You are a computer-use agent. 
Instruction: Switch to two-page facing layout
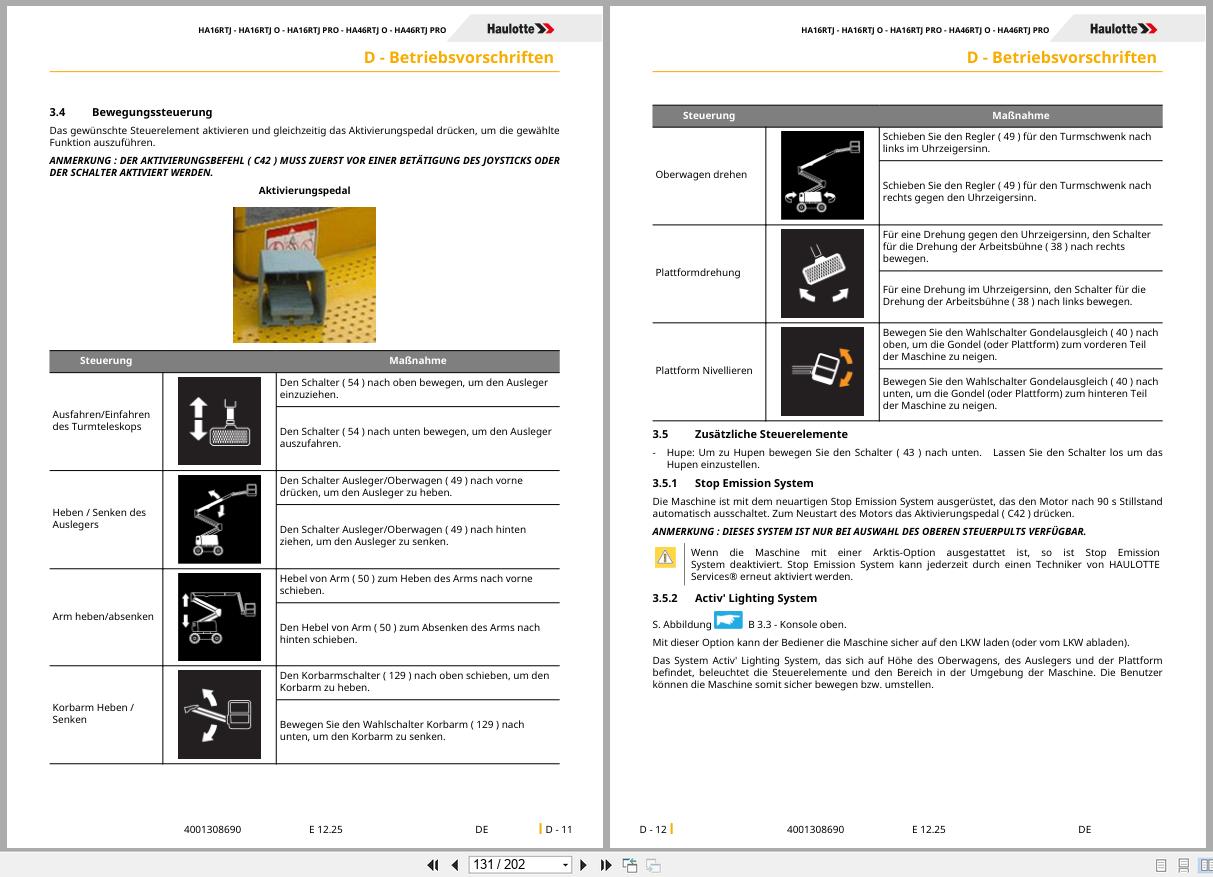[1205, 865]
